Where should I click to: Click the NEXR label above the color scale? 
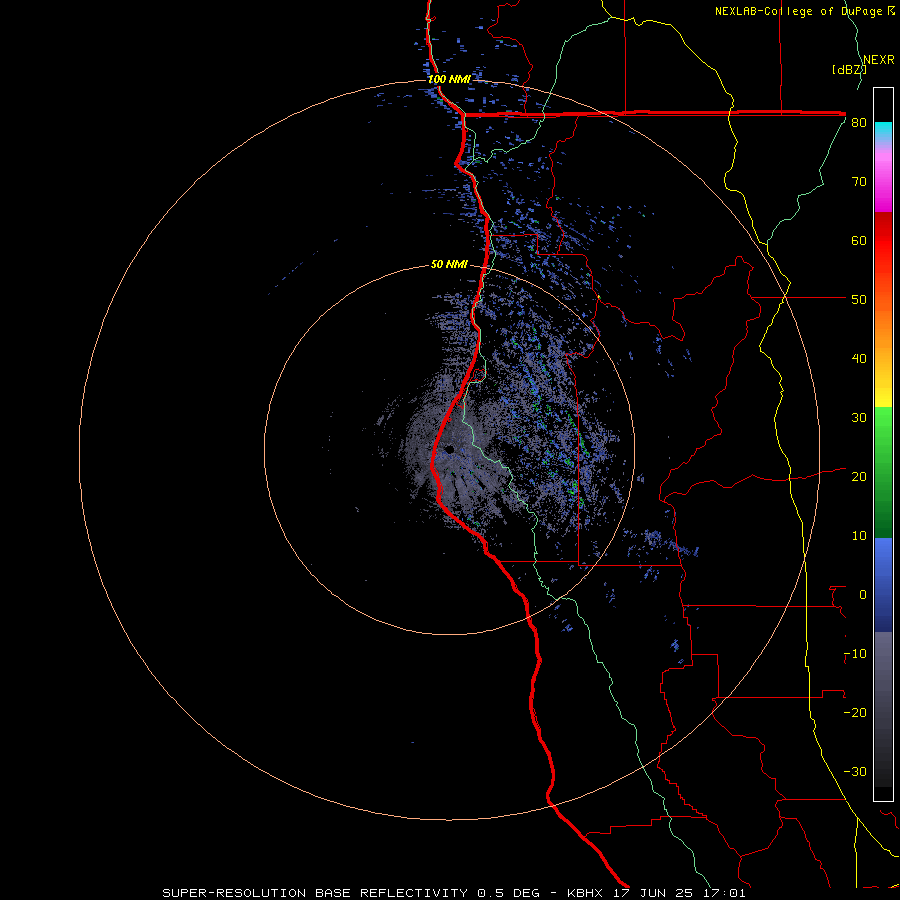tap(879, 60)
